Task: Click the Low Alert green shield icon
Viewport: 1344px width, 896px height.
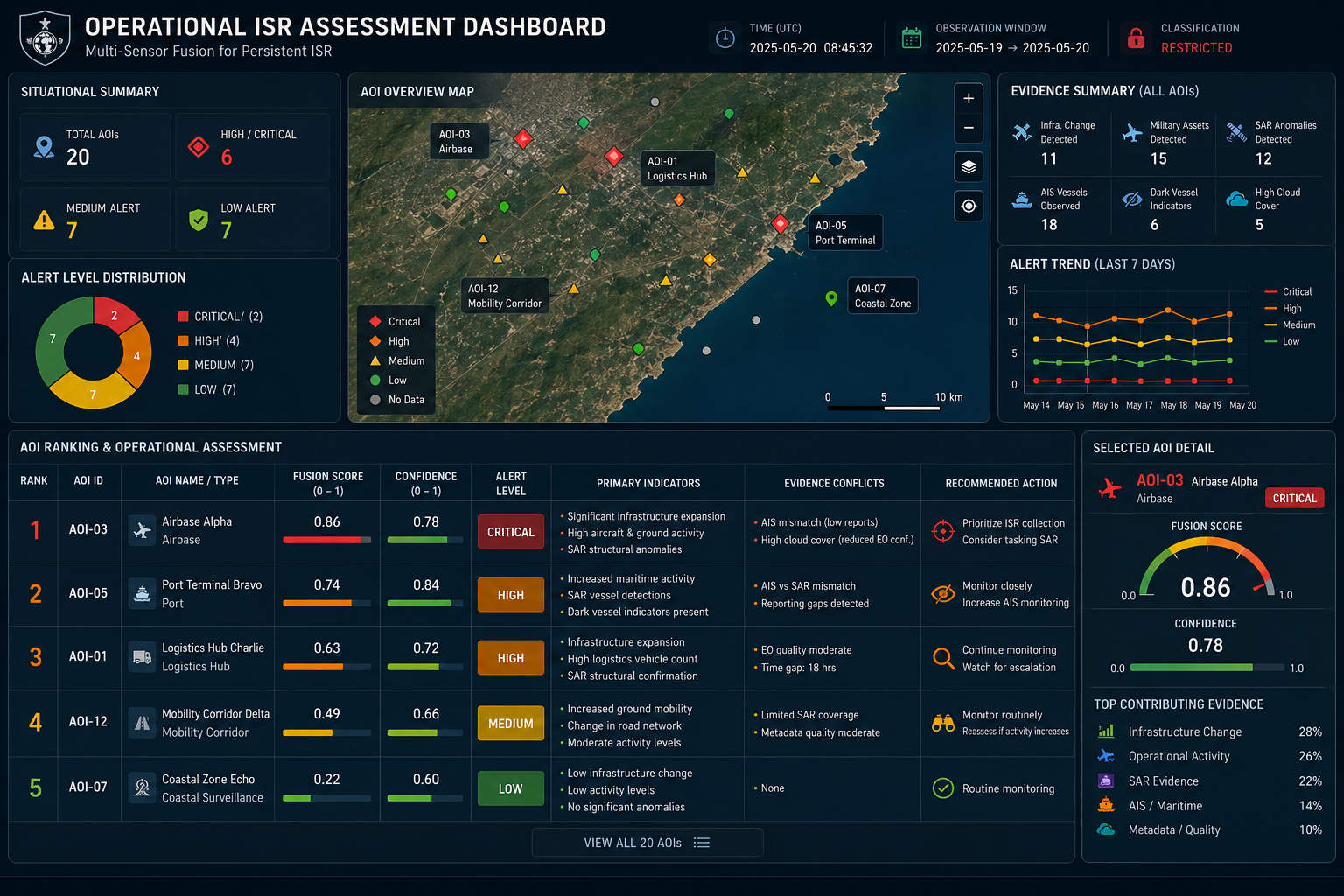Action: pyautogui.click(x=199, y=220)
